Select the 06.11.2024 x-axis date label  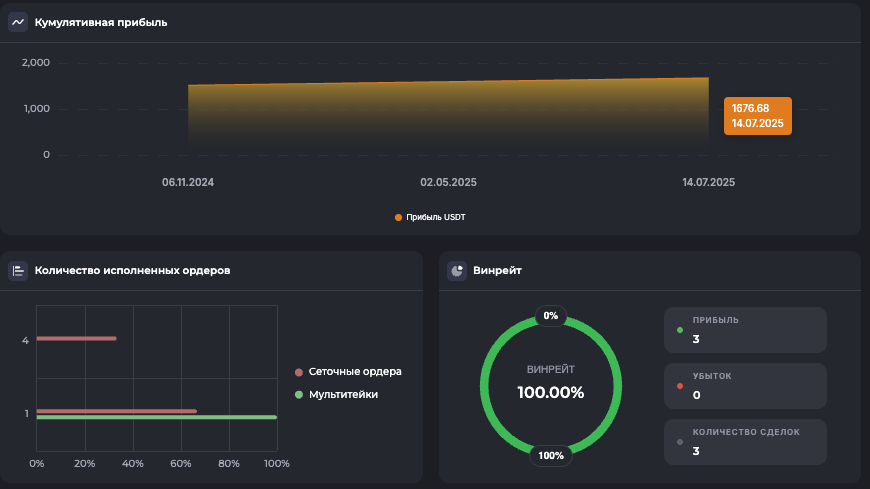tap(188, 183)
